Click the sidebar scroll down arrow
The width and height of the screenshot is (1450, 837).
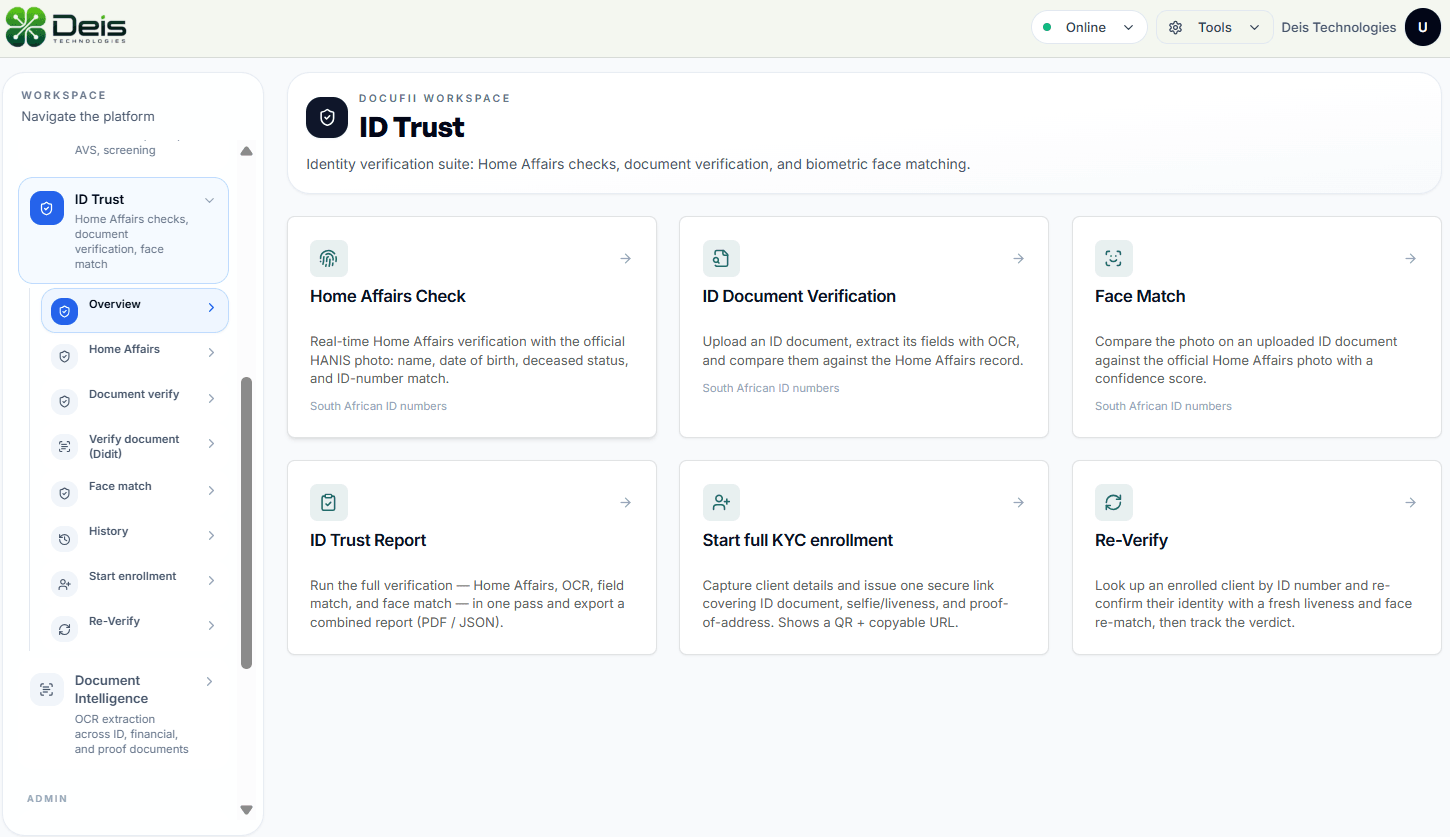(x=247, y=810)
